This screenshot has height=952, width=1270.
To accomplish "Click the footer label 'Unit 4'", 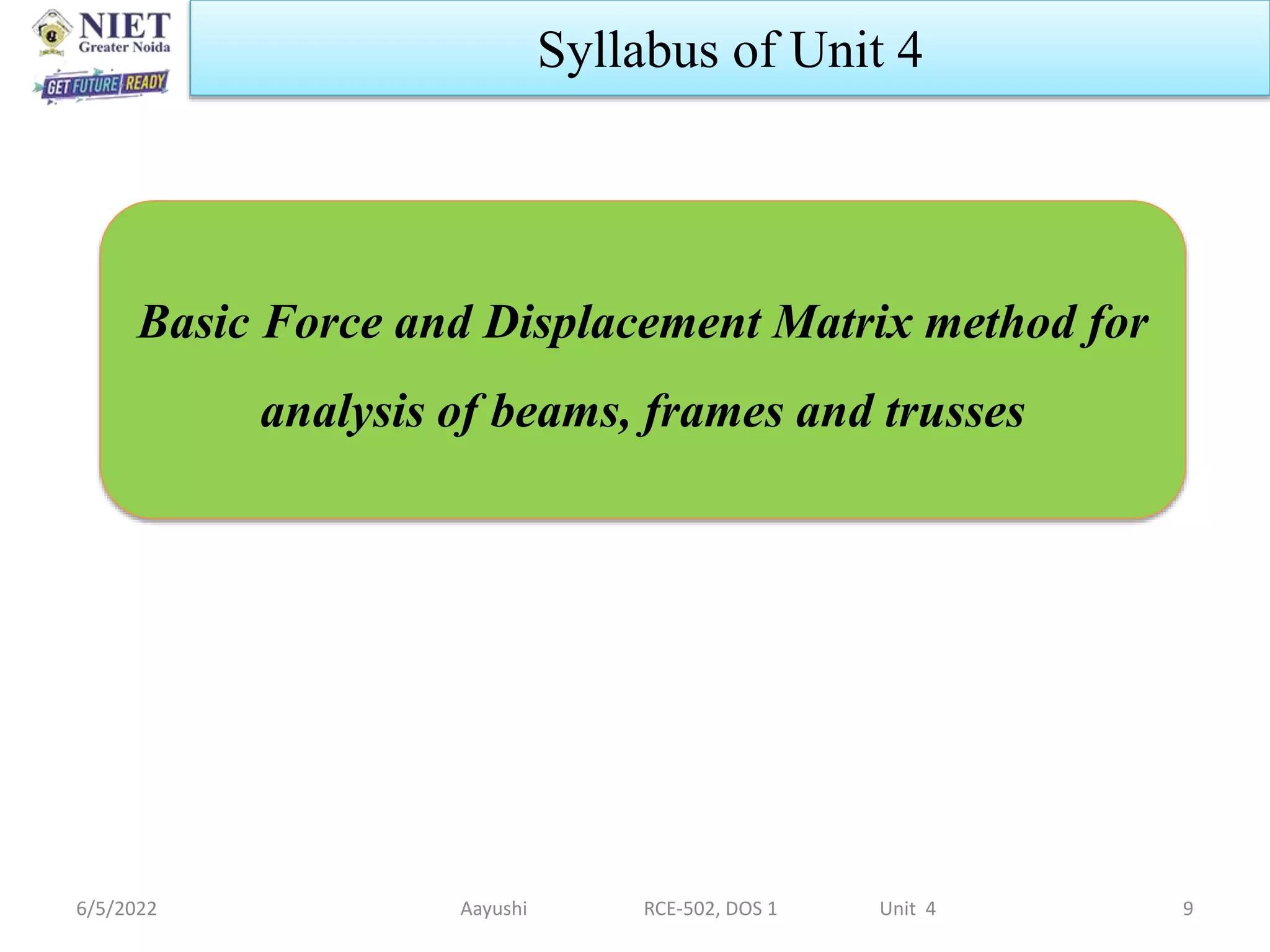I will 907,909.
